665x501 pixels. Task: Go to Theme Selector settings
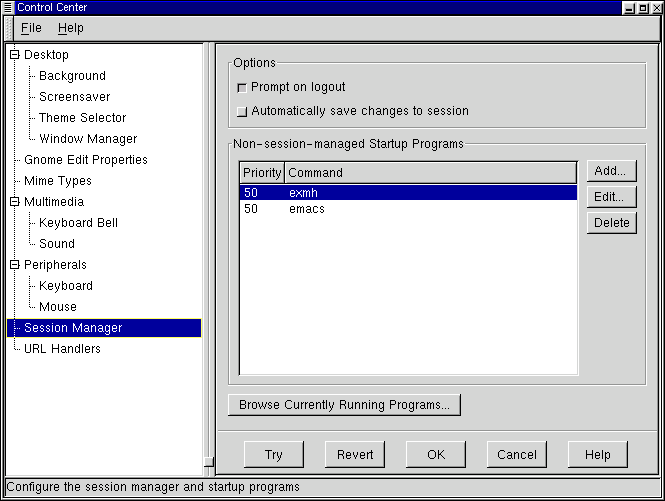click(x=82, y=118)
